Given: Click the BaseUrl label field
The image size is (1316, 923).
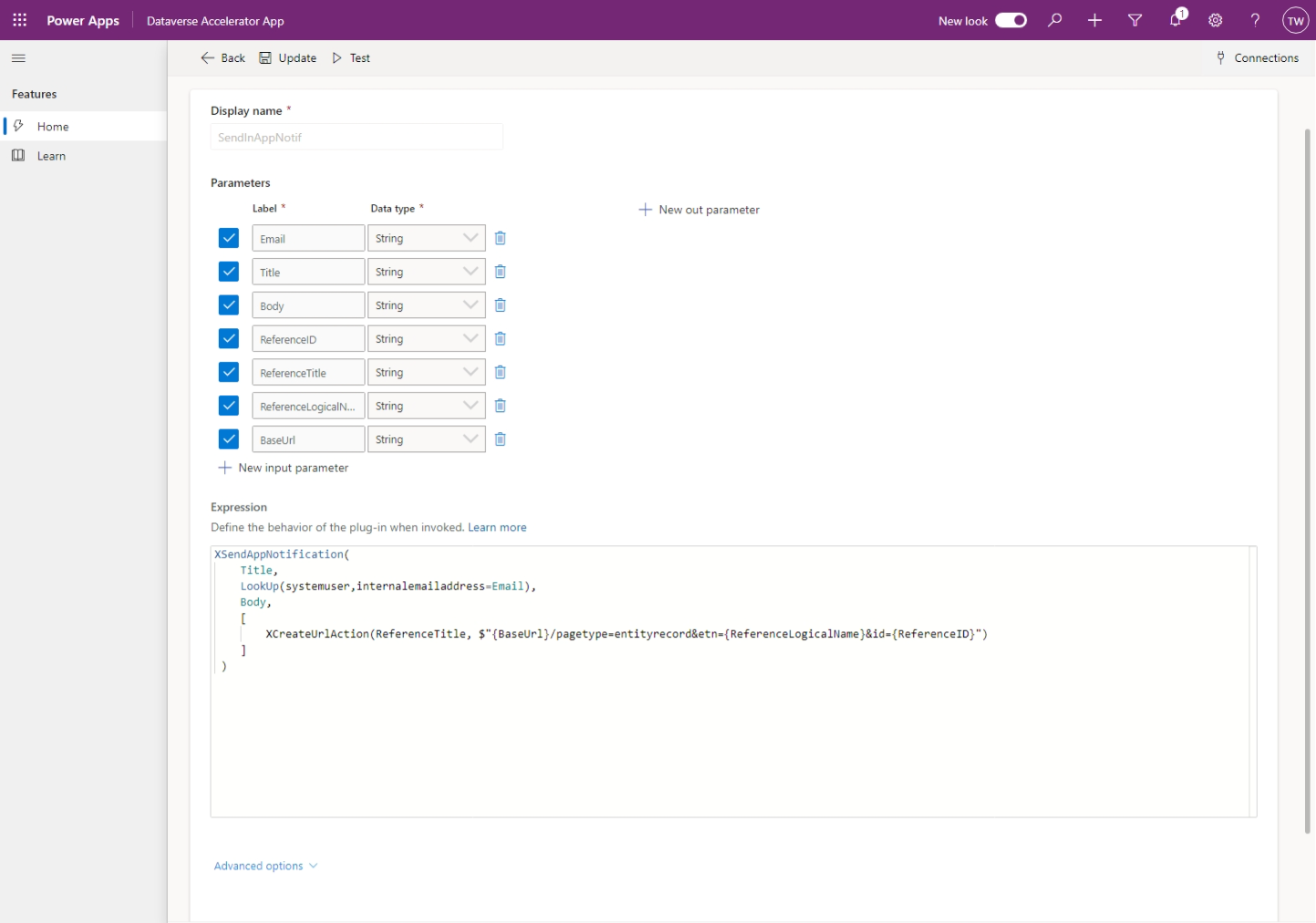Looking at the screenshot, I should tap(308, 440).
